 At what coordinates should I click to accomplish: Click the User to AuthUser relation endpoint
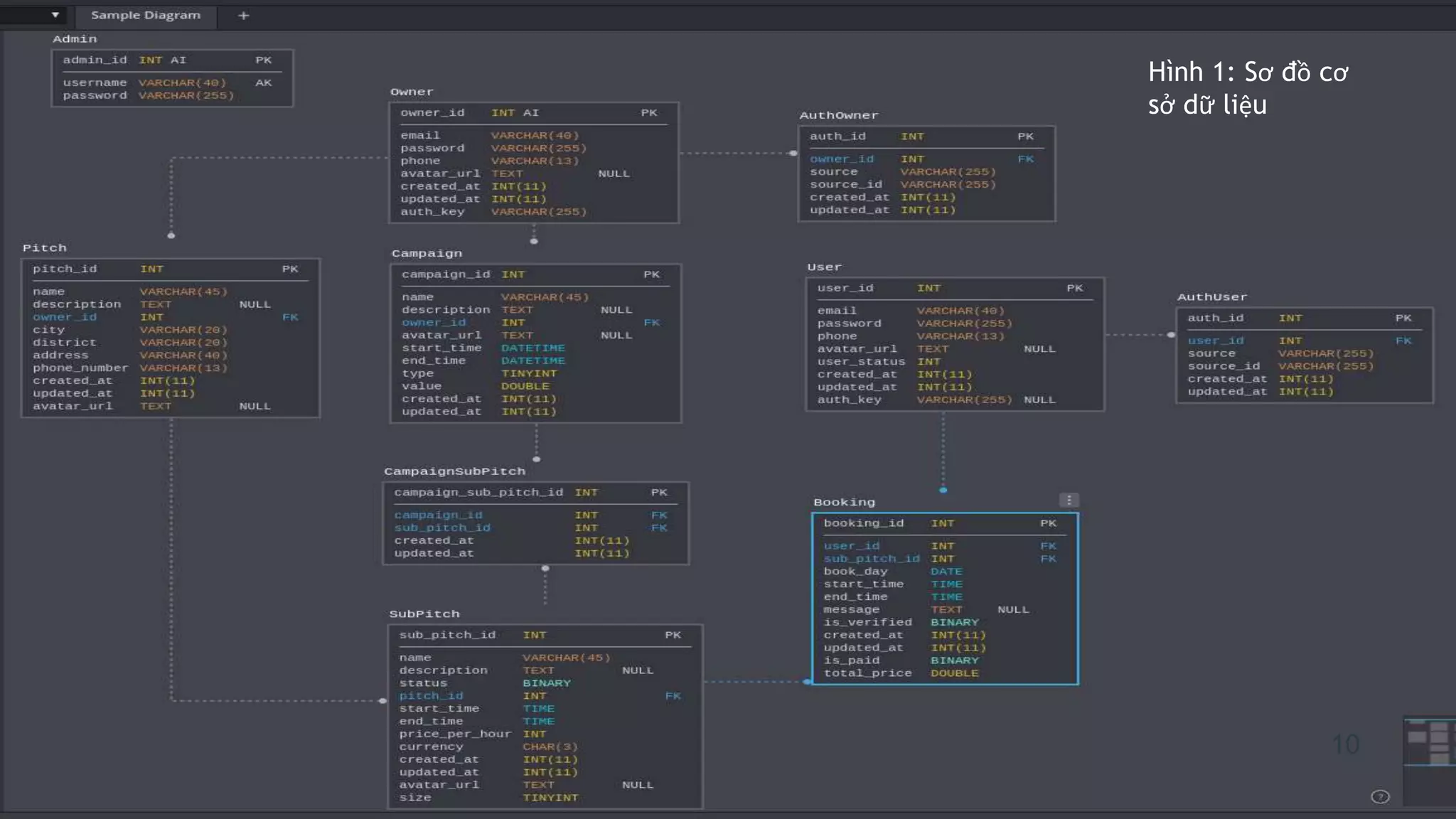(x=1171, y=335)
